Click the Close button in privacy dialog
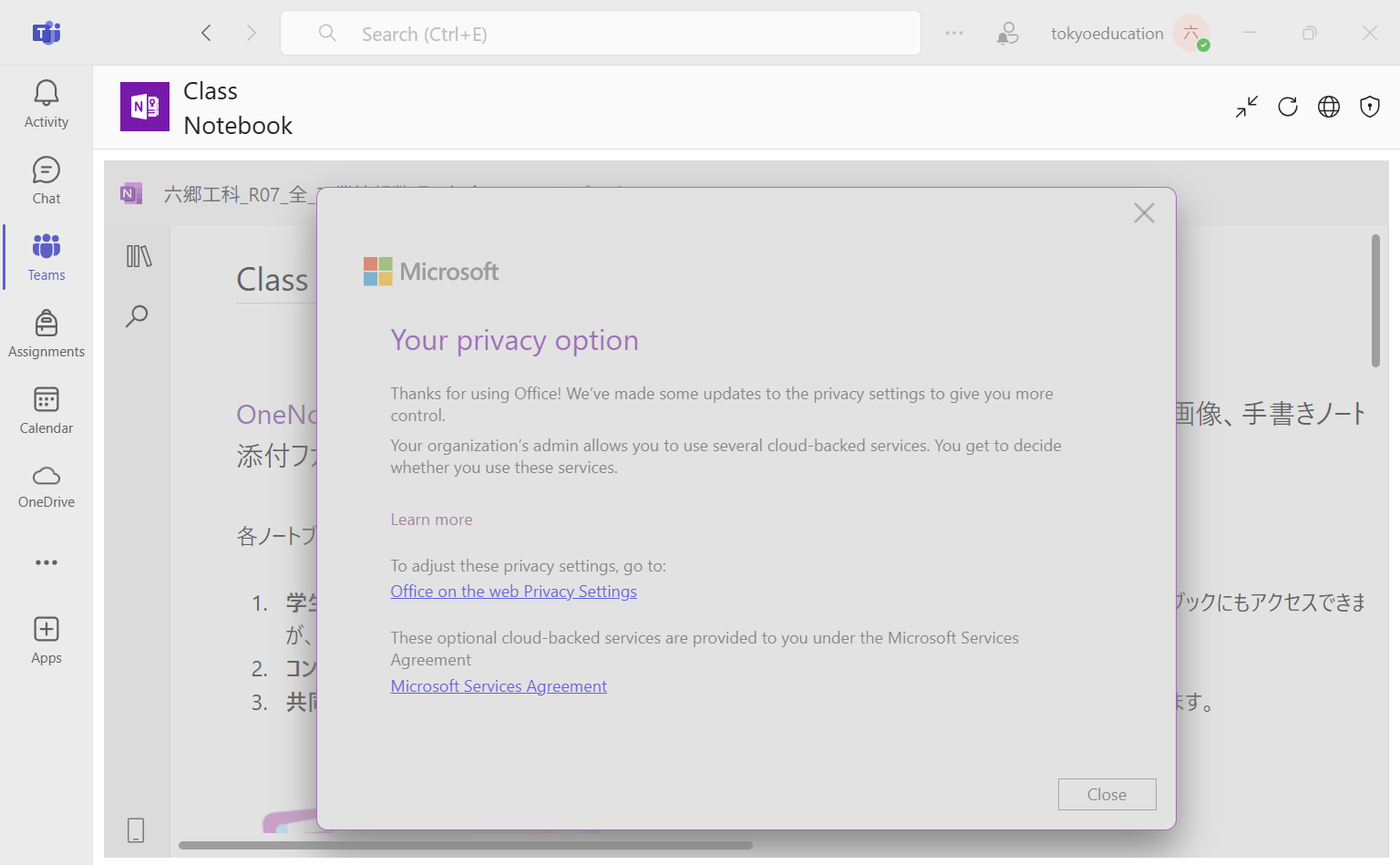The width and height of the screenshot is (1400, 865). pos(1107,795)
